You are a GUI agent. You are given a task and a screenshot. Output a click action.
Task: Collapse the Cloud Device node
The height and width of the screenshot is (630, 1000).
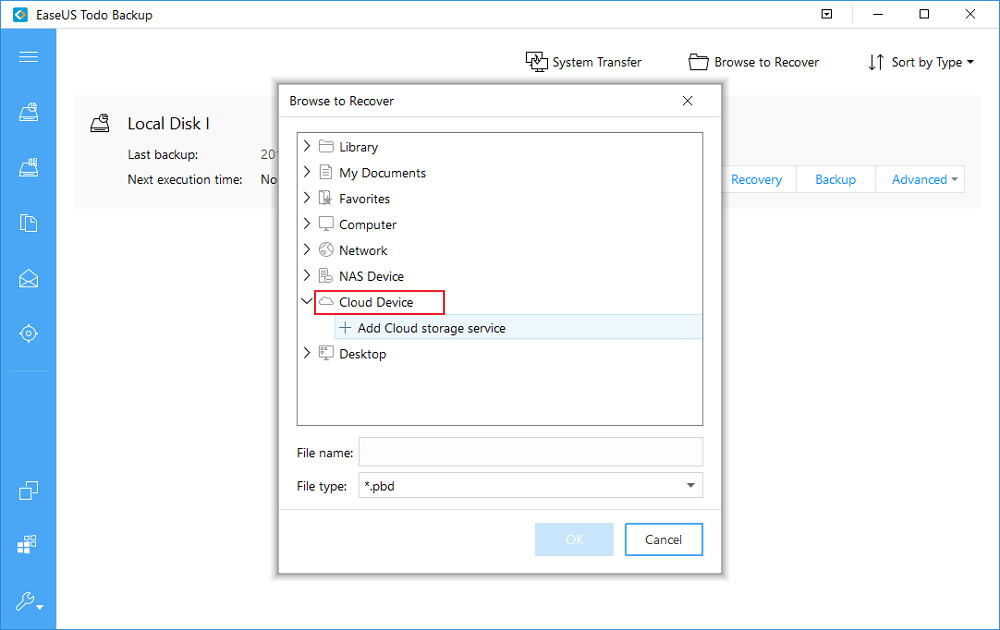(307, 302)
